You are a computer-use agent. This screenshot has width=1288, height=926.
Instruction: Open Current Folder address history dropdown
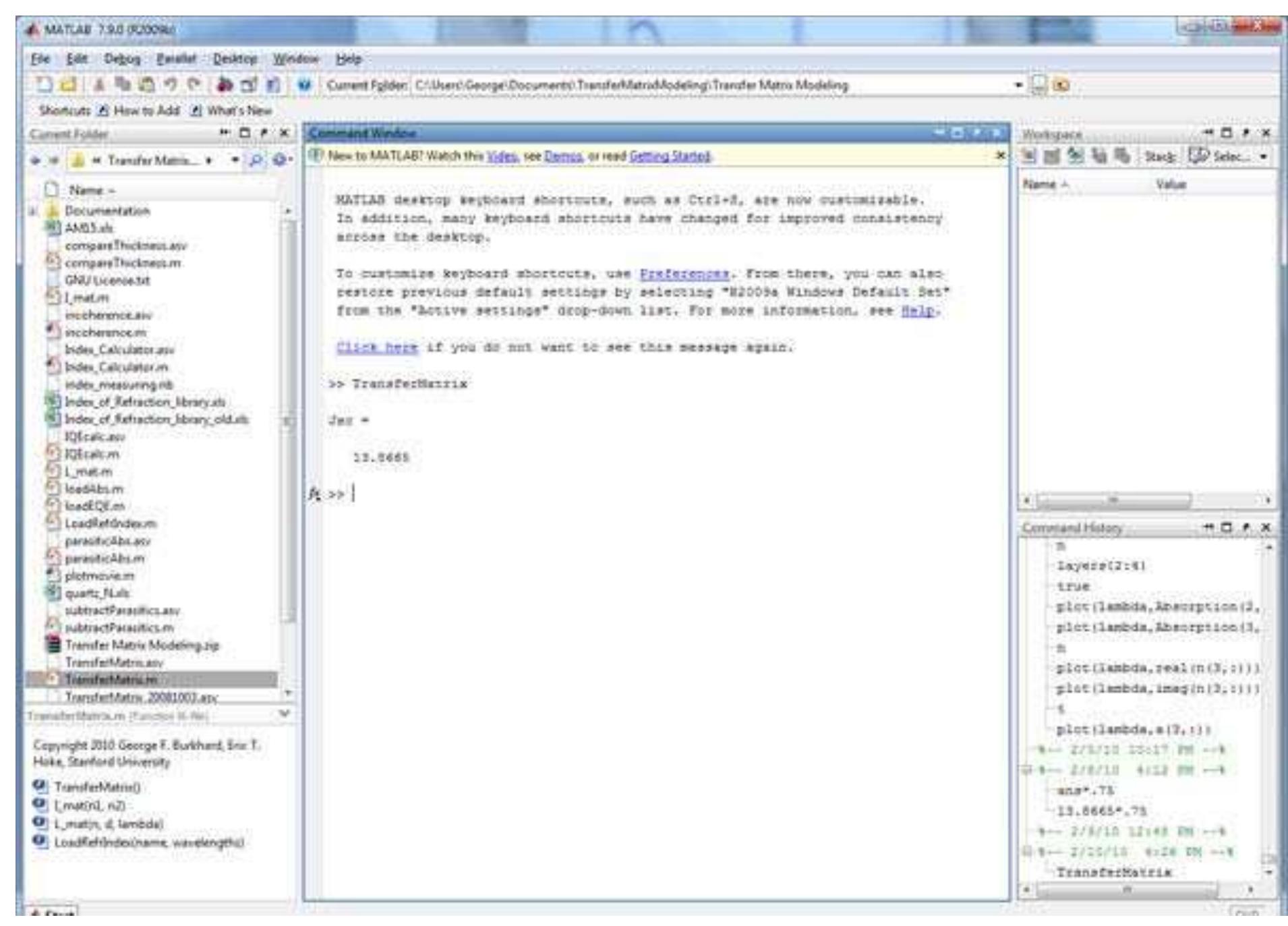tap(235, 161)
